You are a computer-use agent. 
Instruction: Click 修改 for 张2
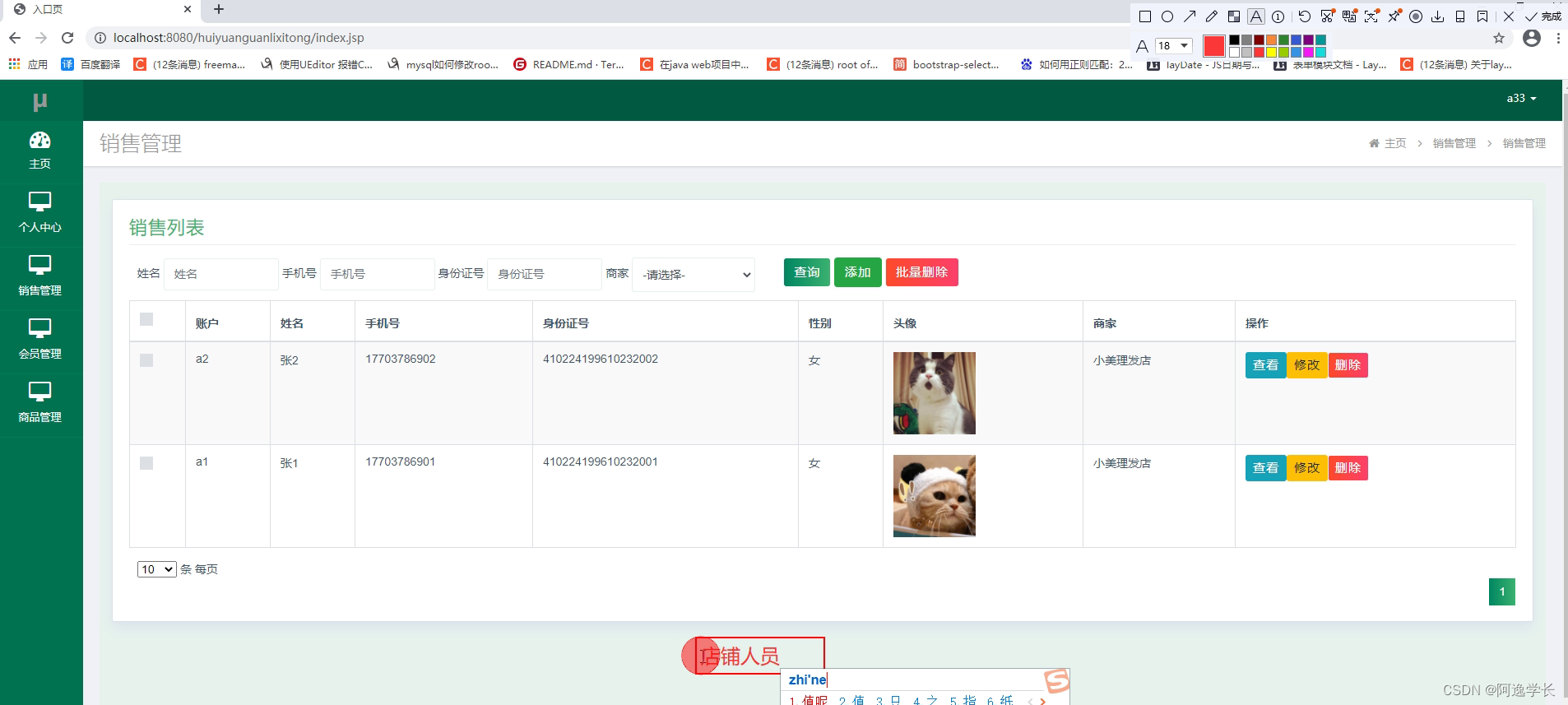[1306, 365]
